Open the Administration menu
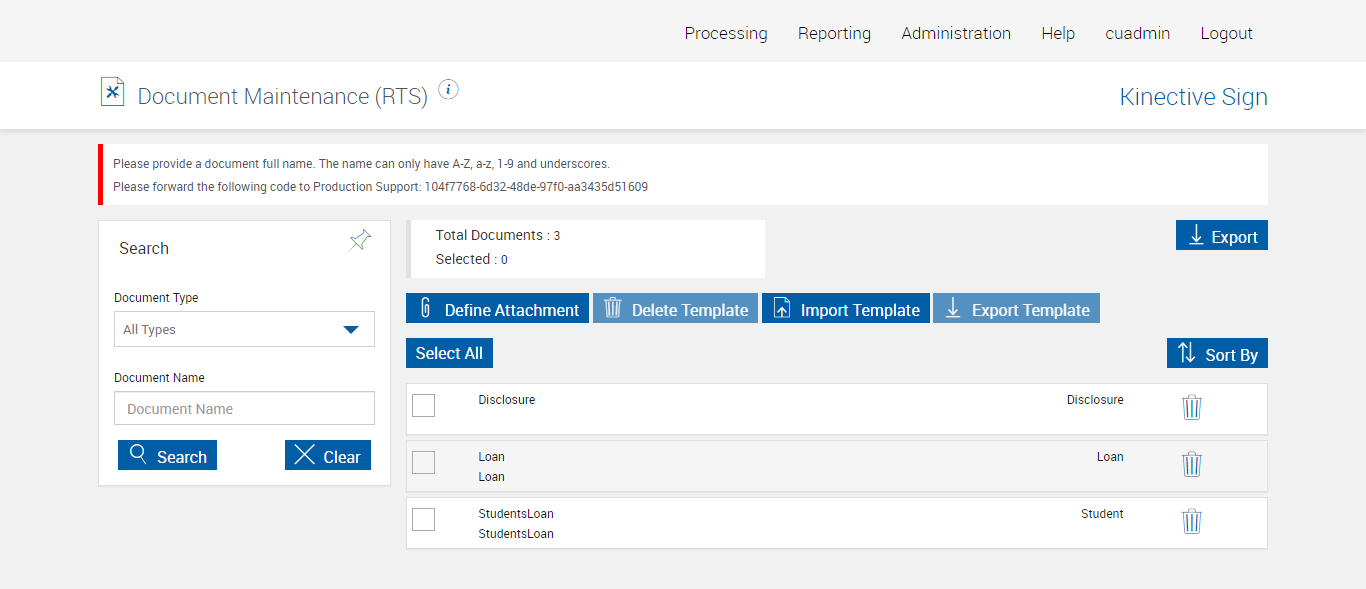 (956, 33)
